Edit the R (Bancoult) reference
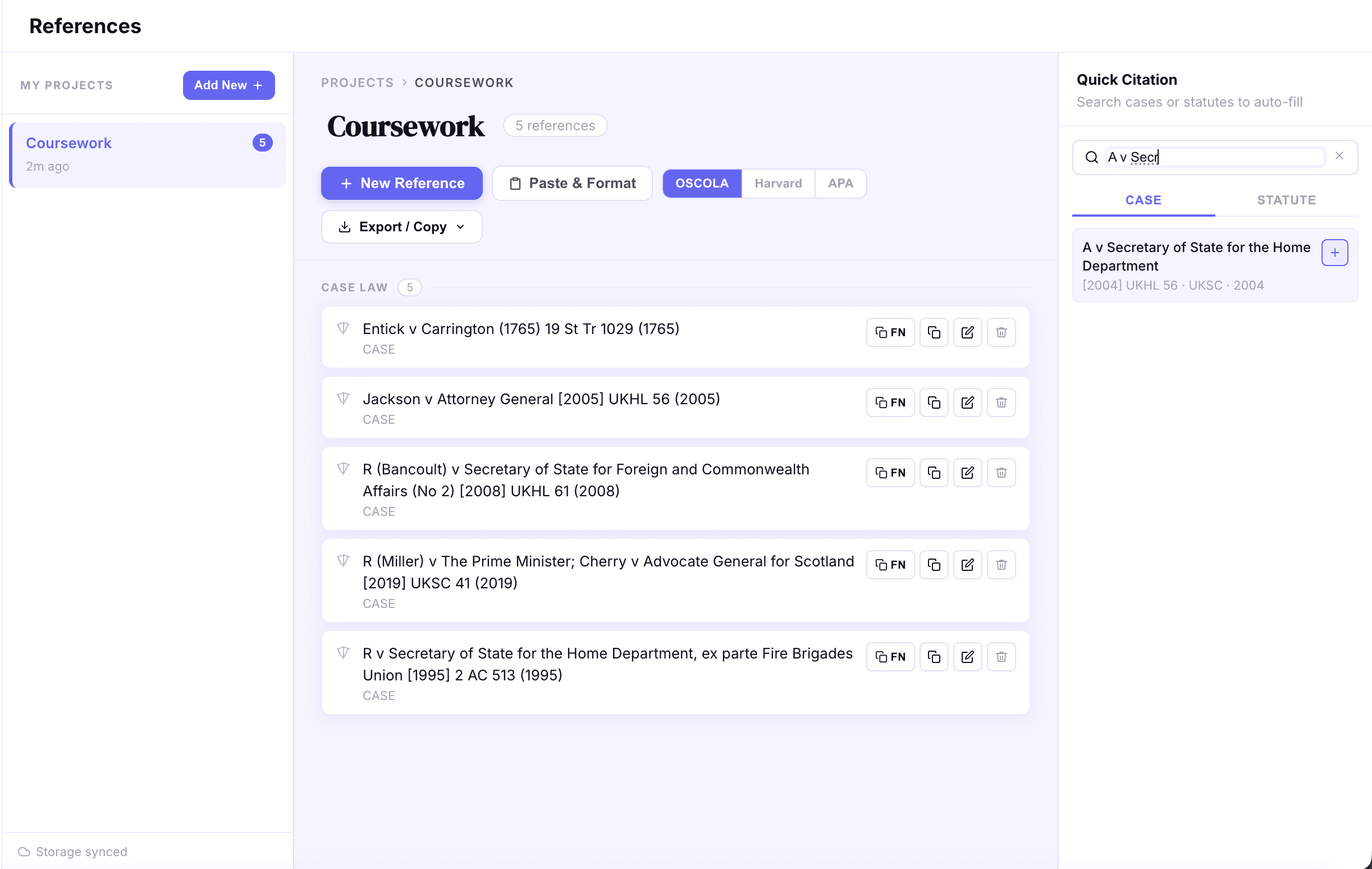The height and width of the screenshot is (869, 1372). point(967,473)
